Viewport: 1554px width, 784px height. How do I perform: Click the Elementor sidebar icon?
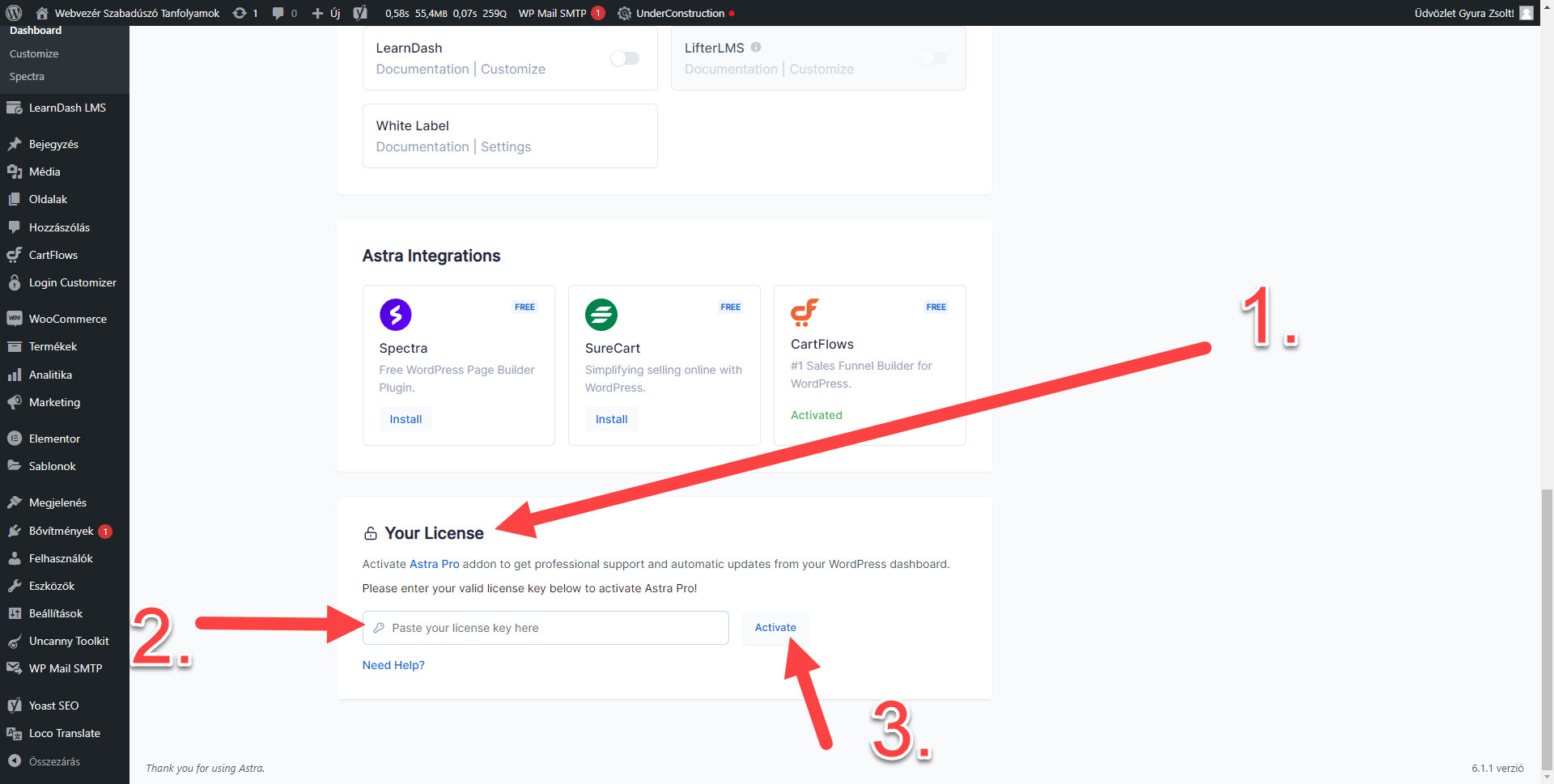(x=14, y=439)
